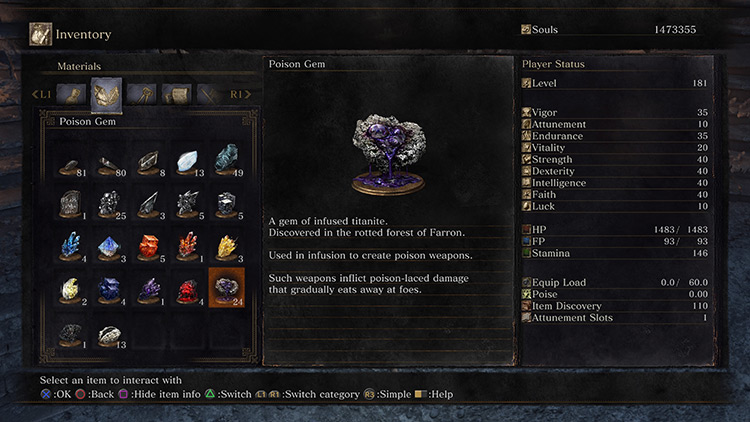
Task: Select the Poison Gem with count 24
Action: (x=226, y=288)
